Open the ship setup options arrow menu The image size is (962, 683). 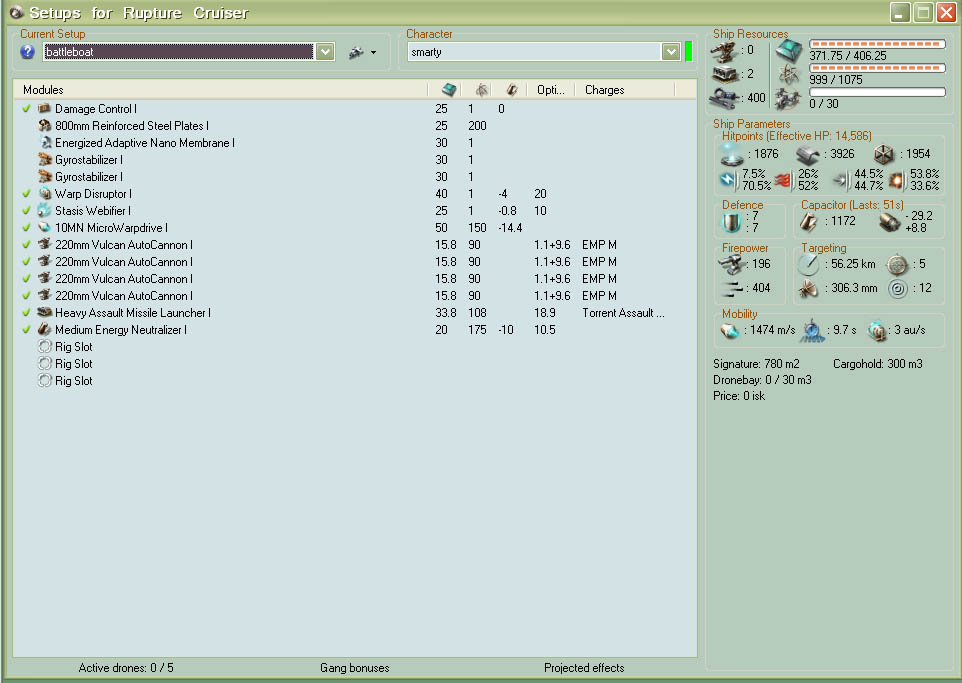[x=374, y=53]
